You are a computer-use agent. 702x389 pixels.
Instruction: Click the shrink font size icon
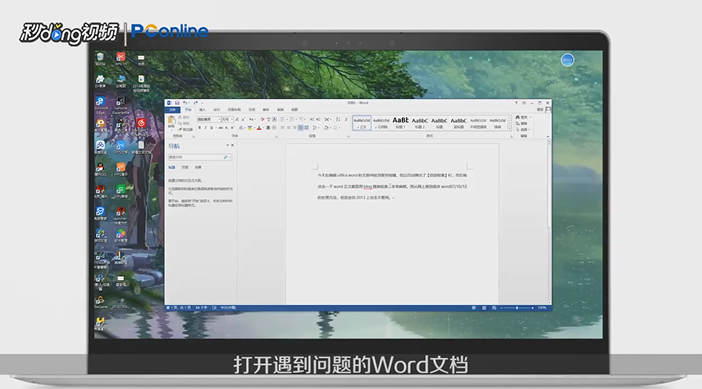pos(243,119)
